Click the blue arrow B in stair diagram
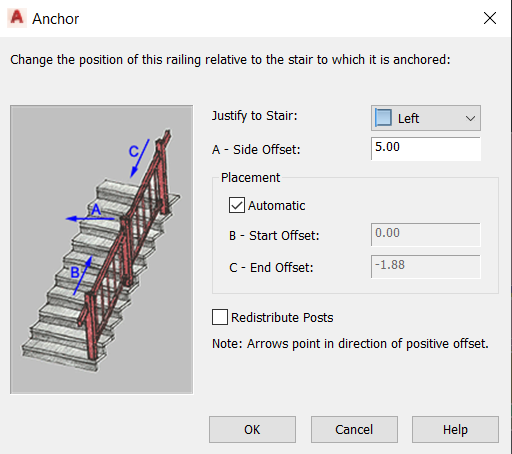 pyautogui.click(x=82, y=275)
